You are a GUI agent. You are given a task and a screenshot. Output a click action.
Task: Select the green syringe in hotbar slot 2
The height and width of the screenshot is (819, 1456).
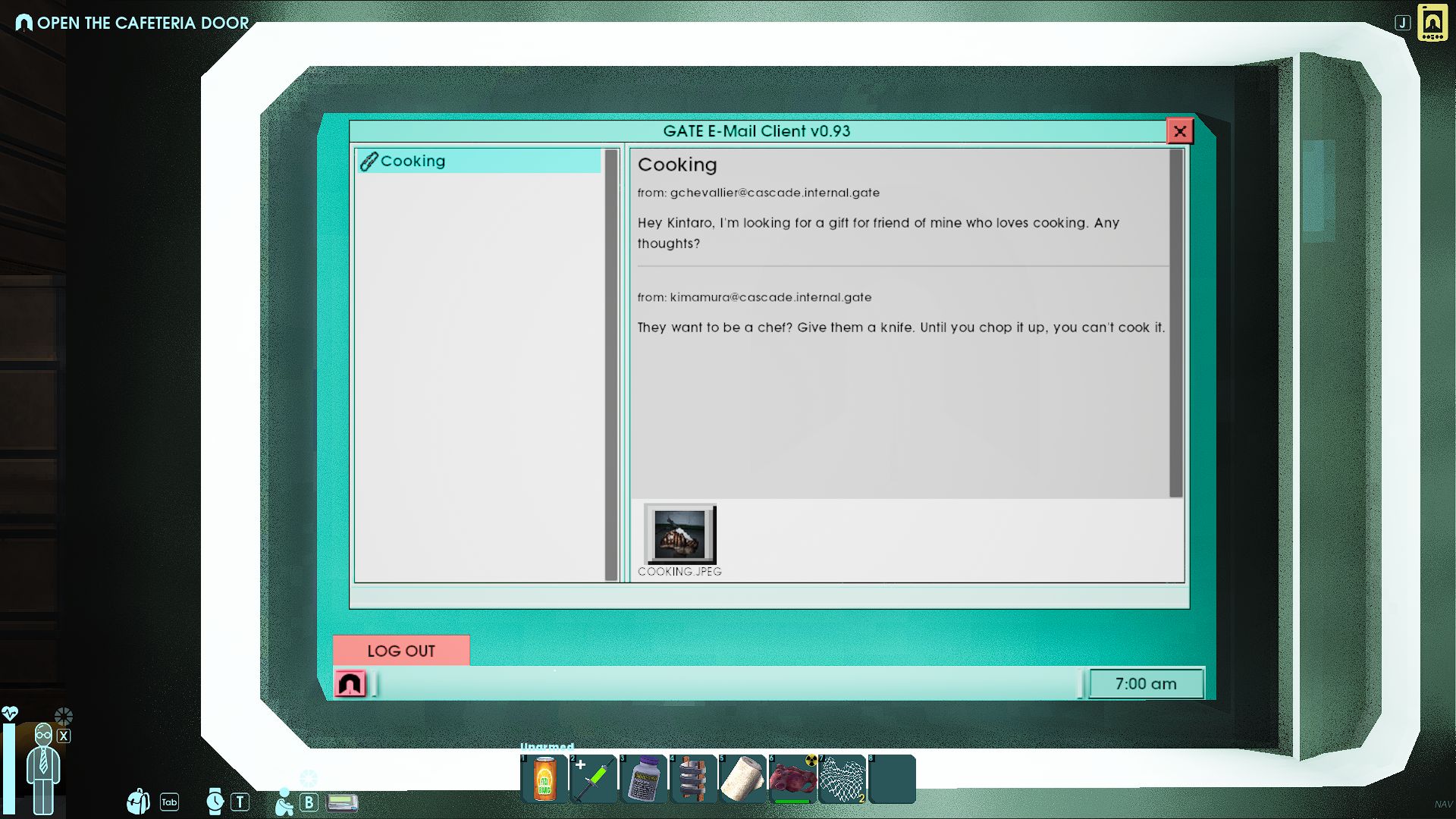[594, 779]
